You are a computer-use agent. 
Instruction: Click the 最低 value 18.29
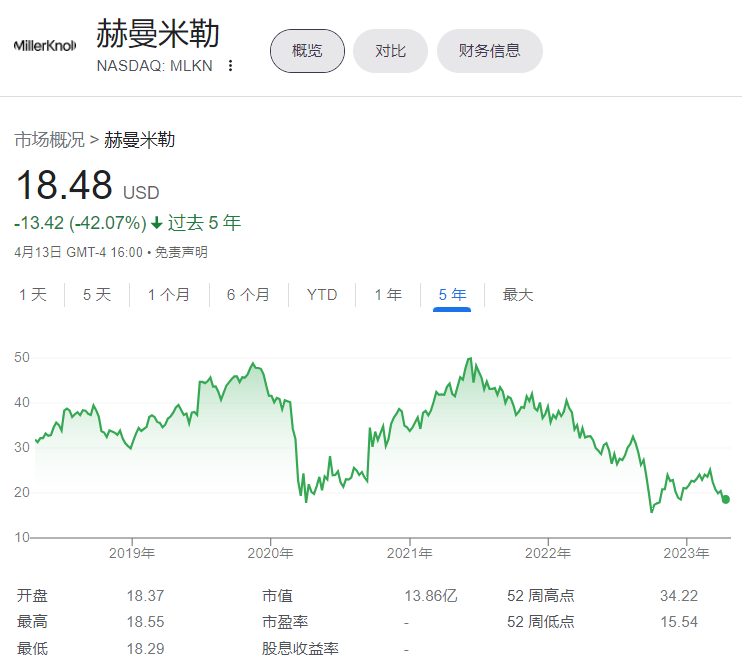(x=145, y=649)
